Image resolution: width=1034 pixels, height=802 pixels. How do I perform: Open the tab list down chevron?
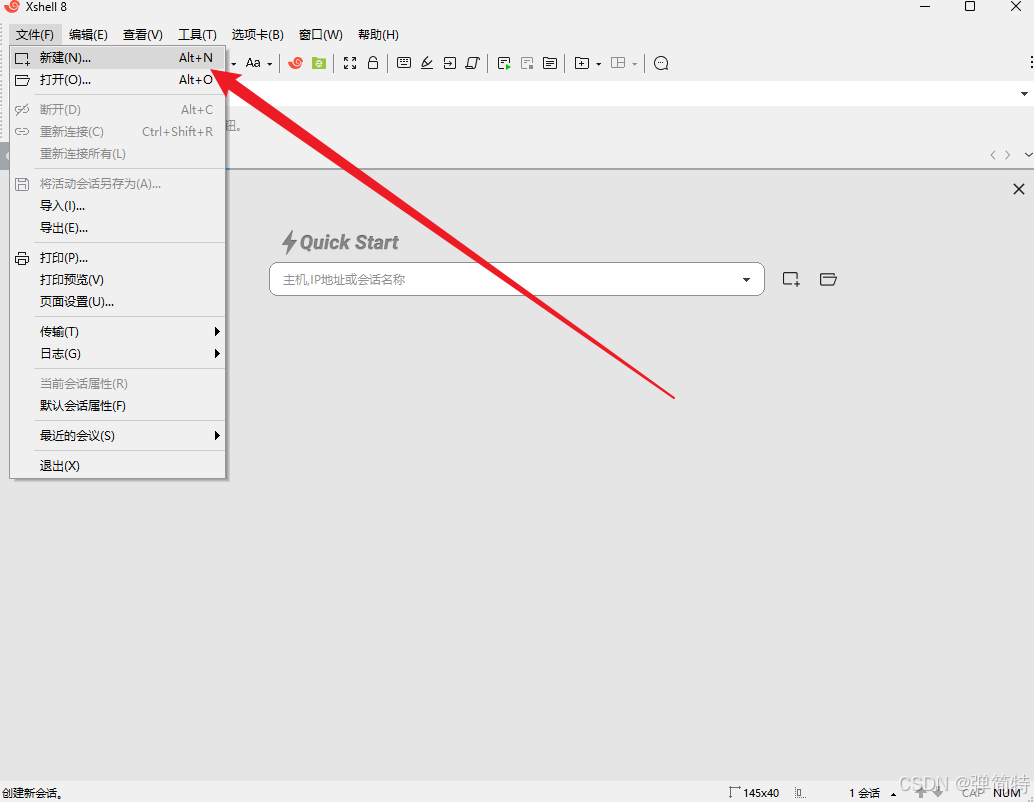tap(1028, 155)
